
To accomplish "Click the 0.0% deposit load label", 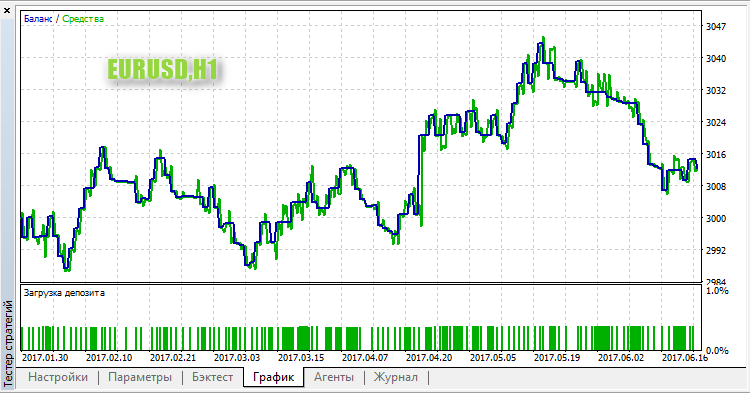I will [x=717, y=350].
